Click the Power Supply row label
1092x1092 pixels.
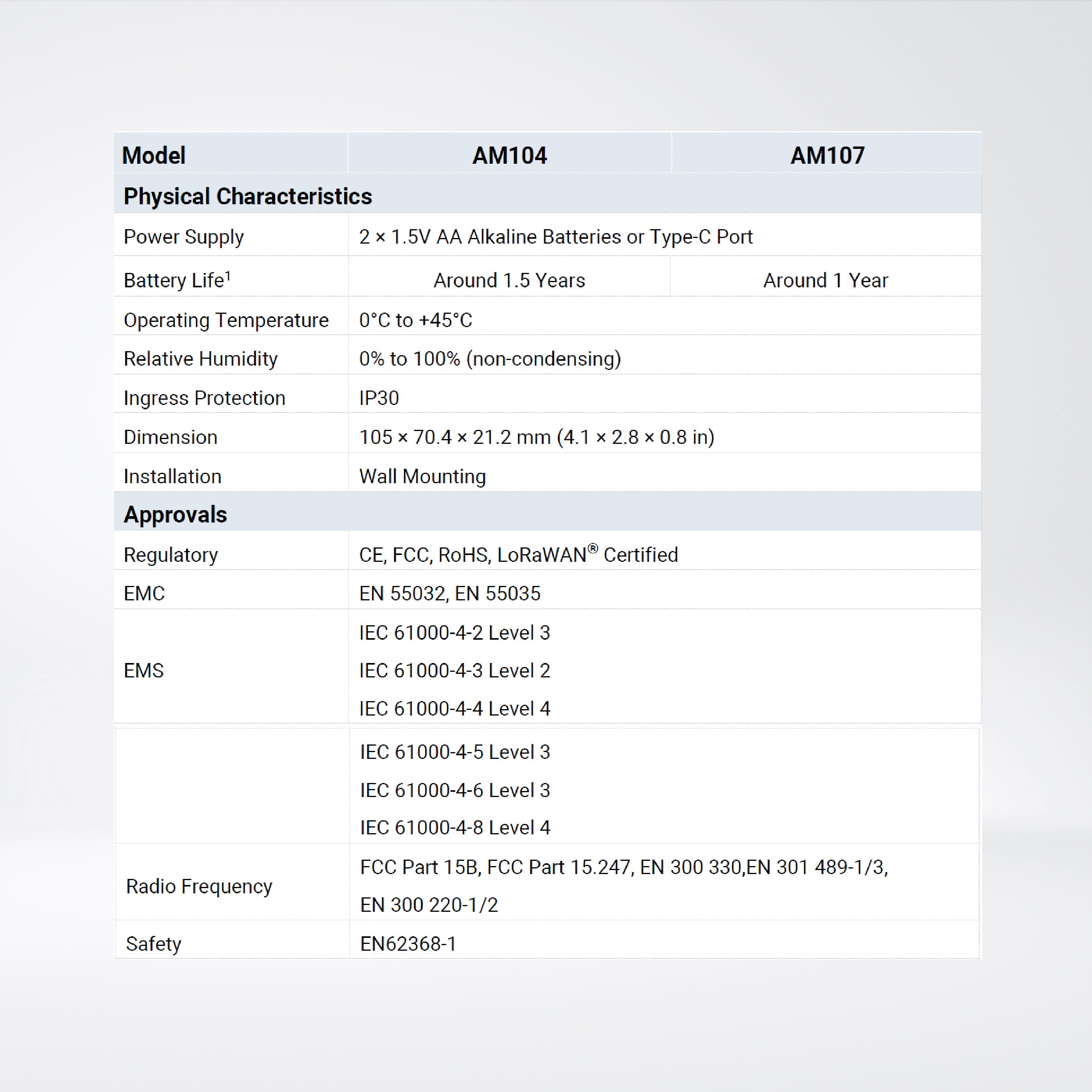[x=184, y=237]
